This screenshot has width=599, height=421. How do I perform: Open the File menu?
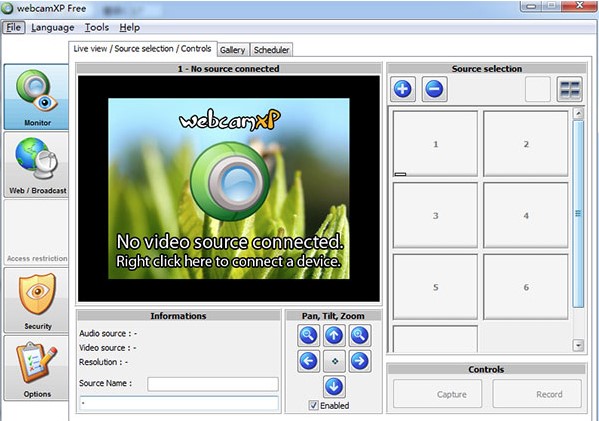coord(14,28)
